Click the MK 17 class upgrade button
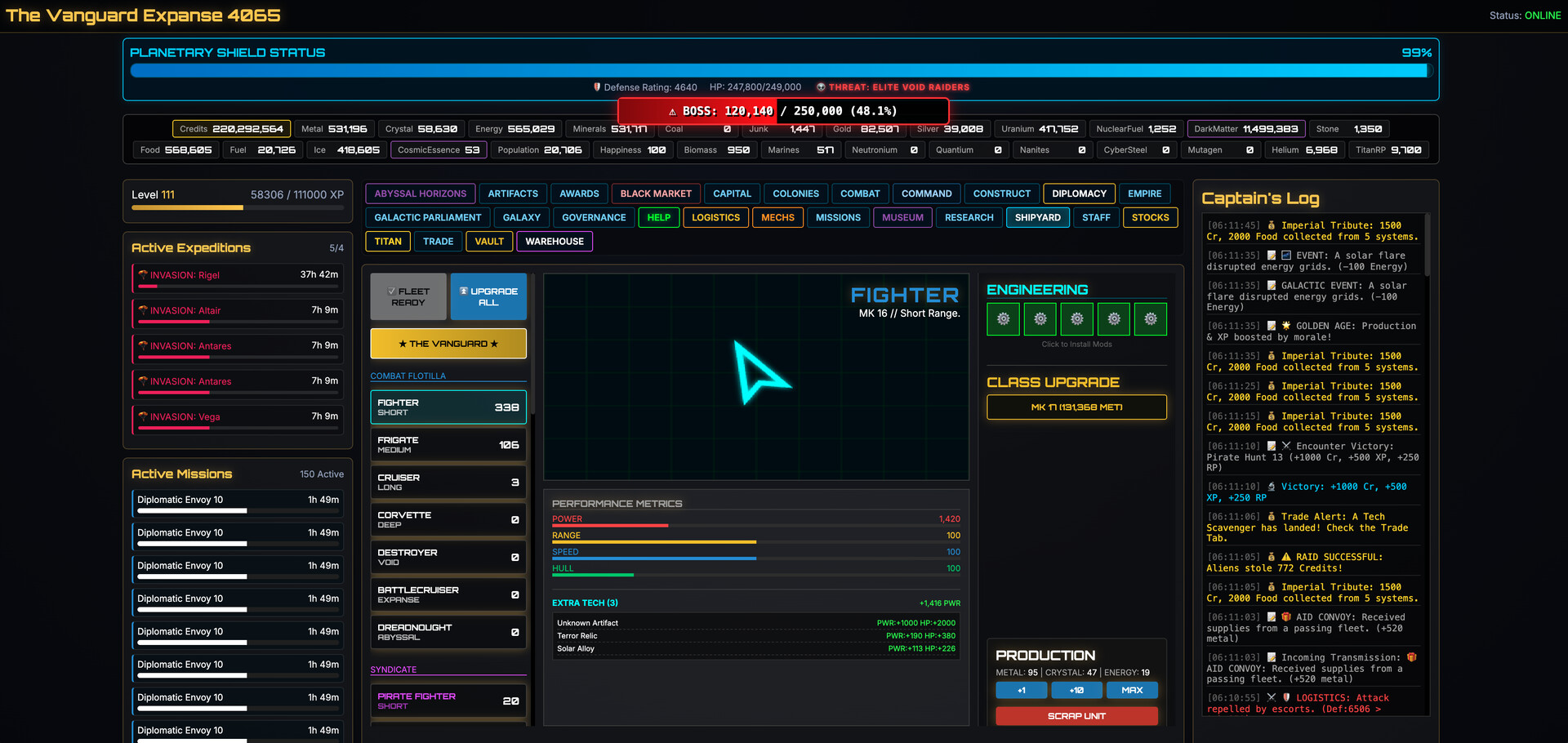 coord(1076,407)
